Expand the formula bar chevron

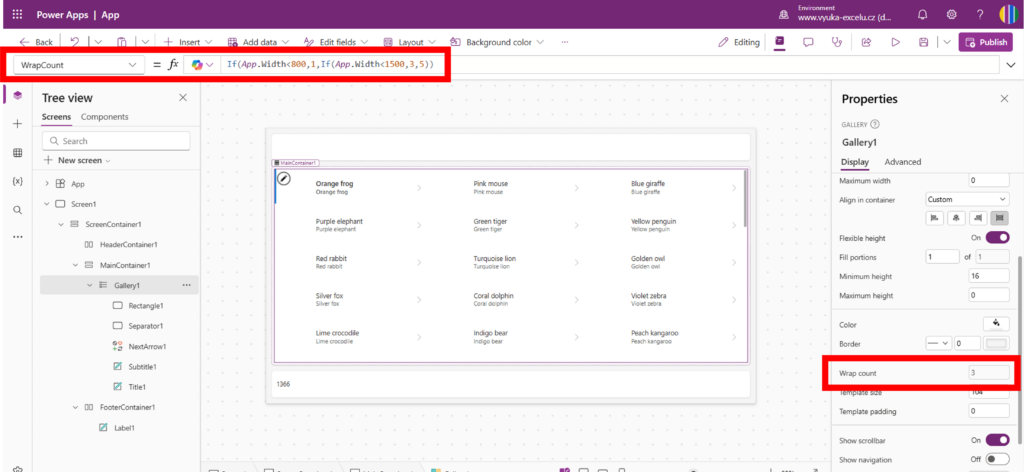point(1013,65)
